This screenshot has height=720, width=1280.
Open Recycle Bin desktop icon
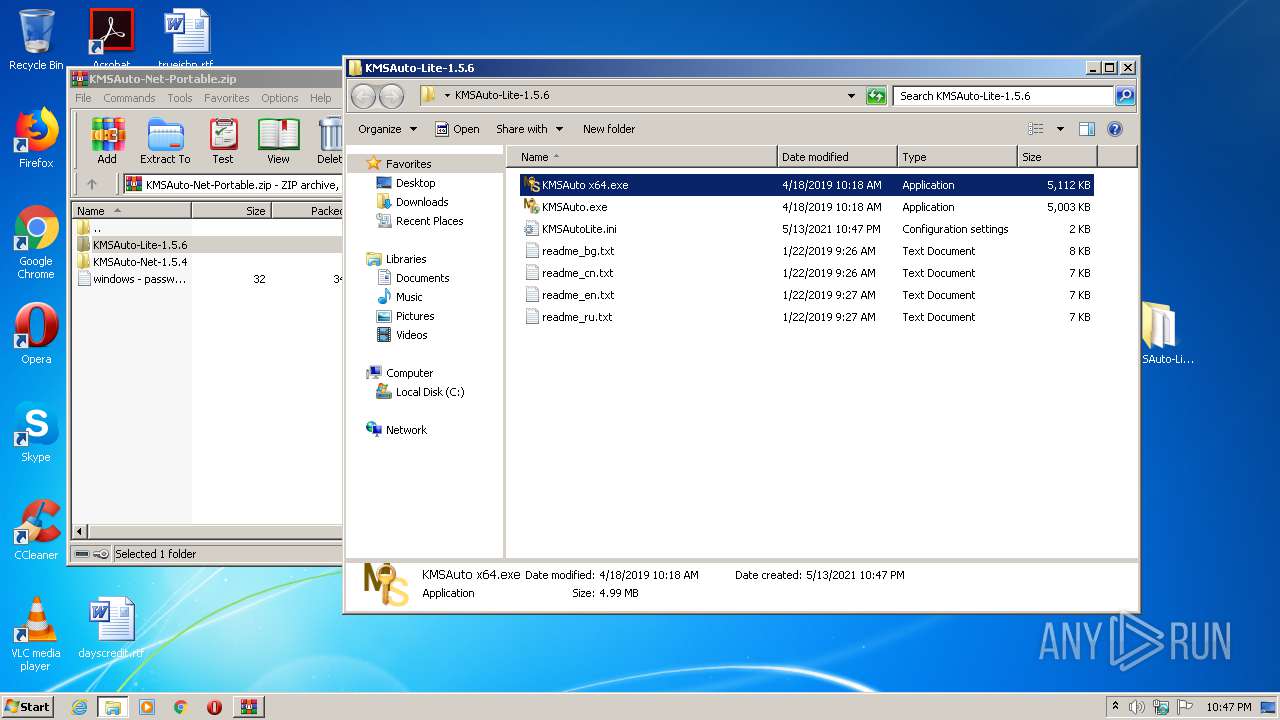click(36, 40)
